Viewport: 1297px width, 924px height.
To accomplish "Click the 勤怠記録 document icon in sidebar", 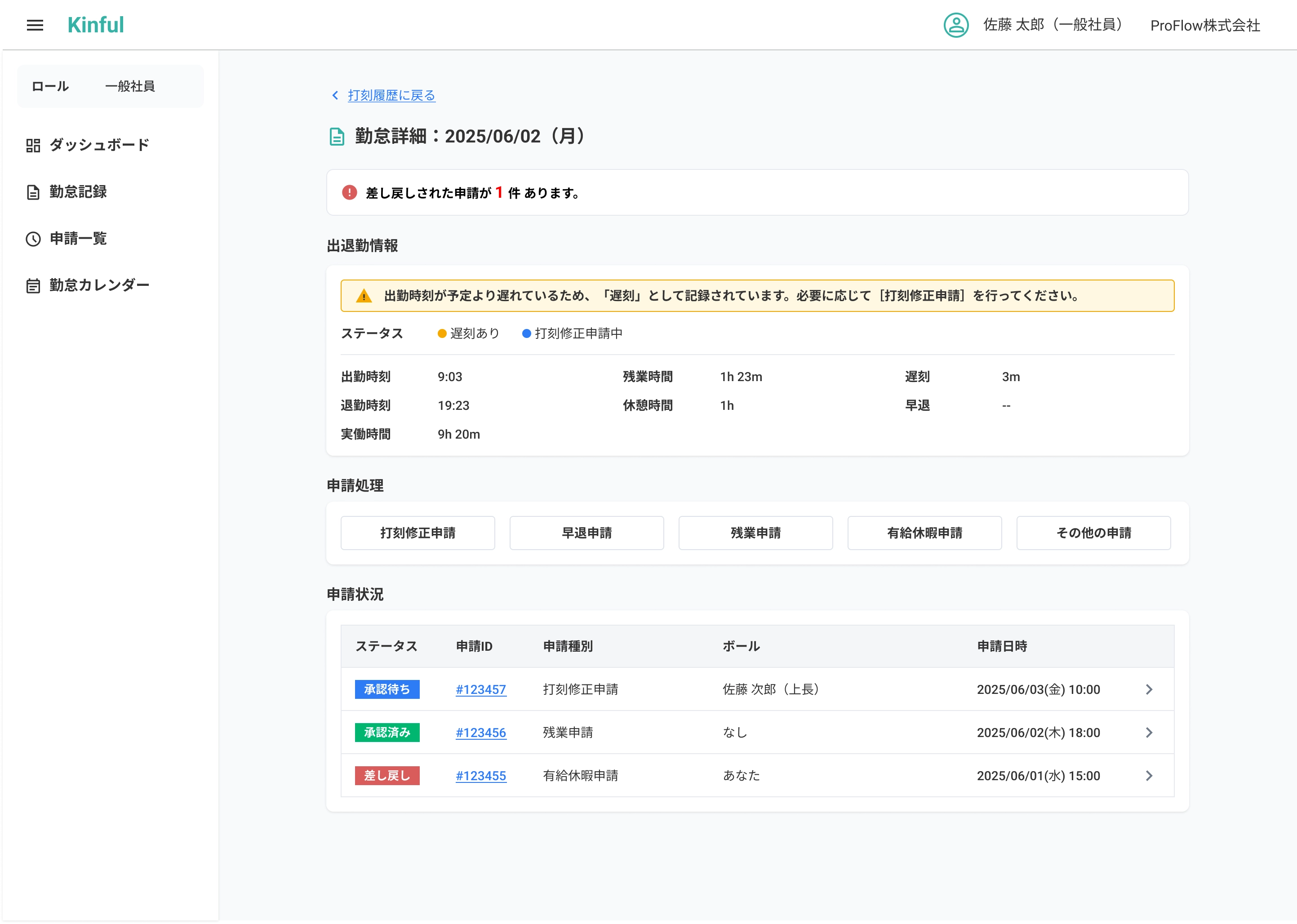I will click(x=33, y=192).
